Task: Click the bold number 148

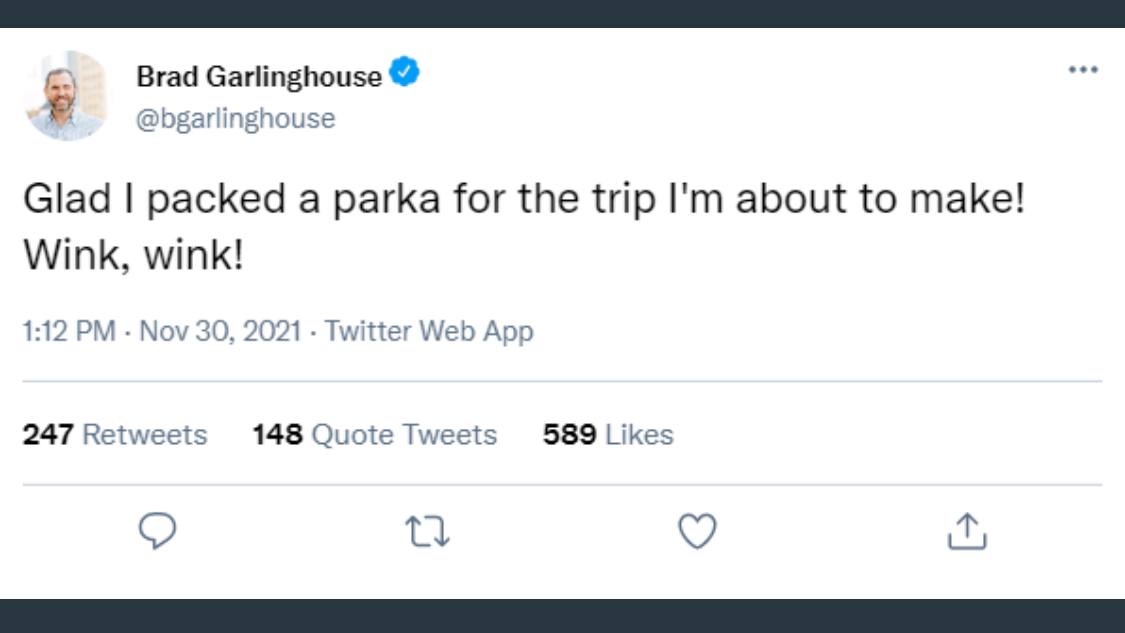Action: point(277,435)
